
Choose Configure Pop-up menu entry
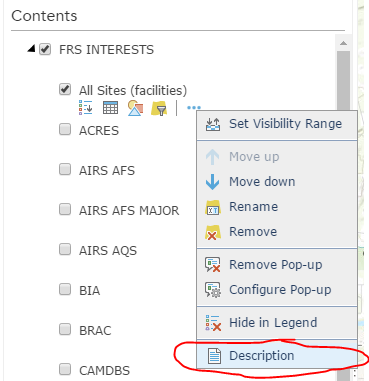click(x=277, y=290)
